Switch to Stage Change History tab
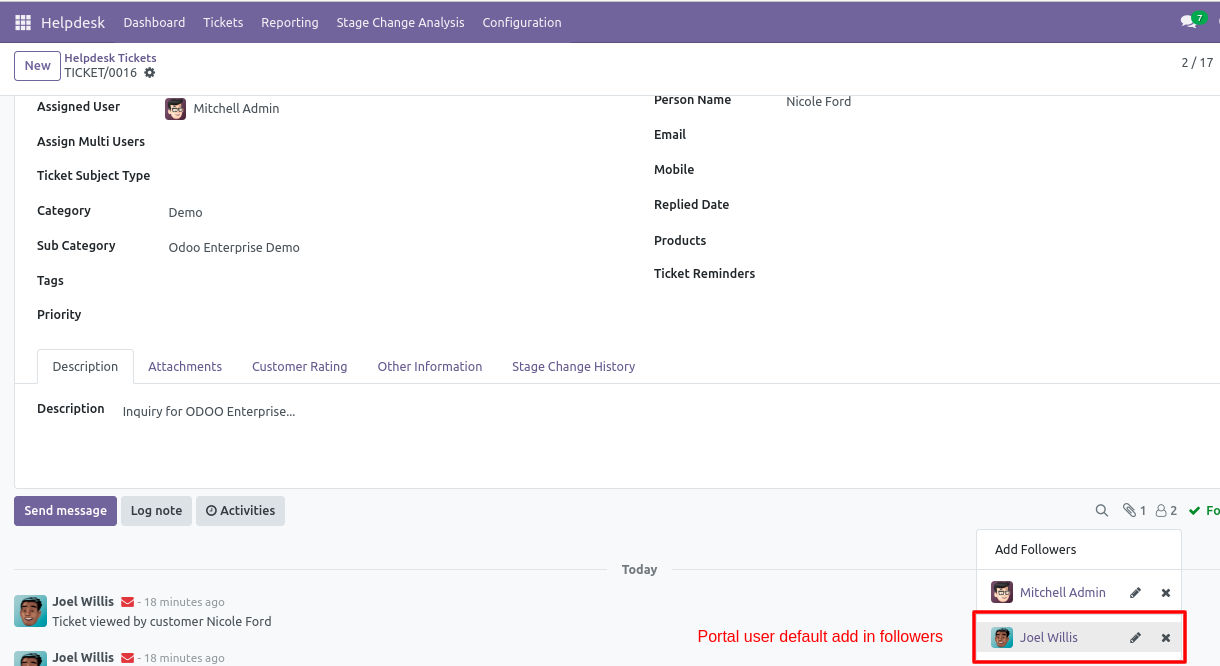1220x666 pixels. [x=574, y=366]
